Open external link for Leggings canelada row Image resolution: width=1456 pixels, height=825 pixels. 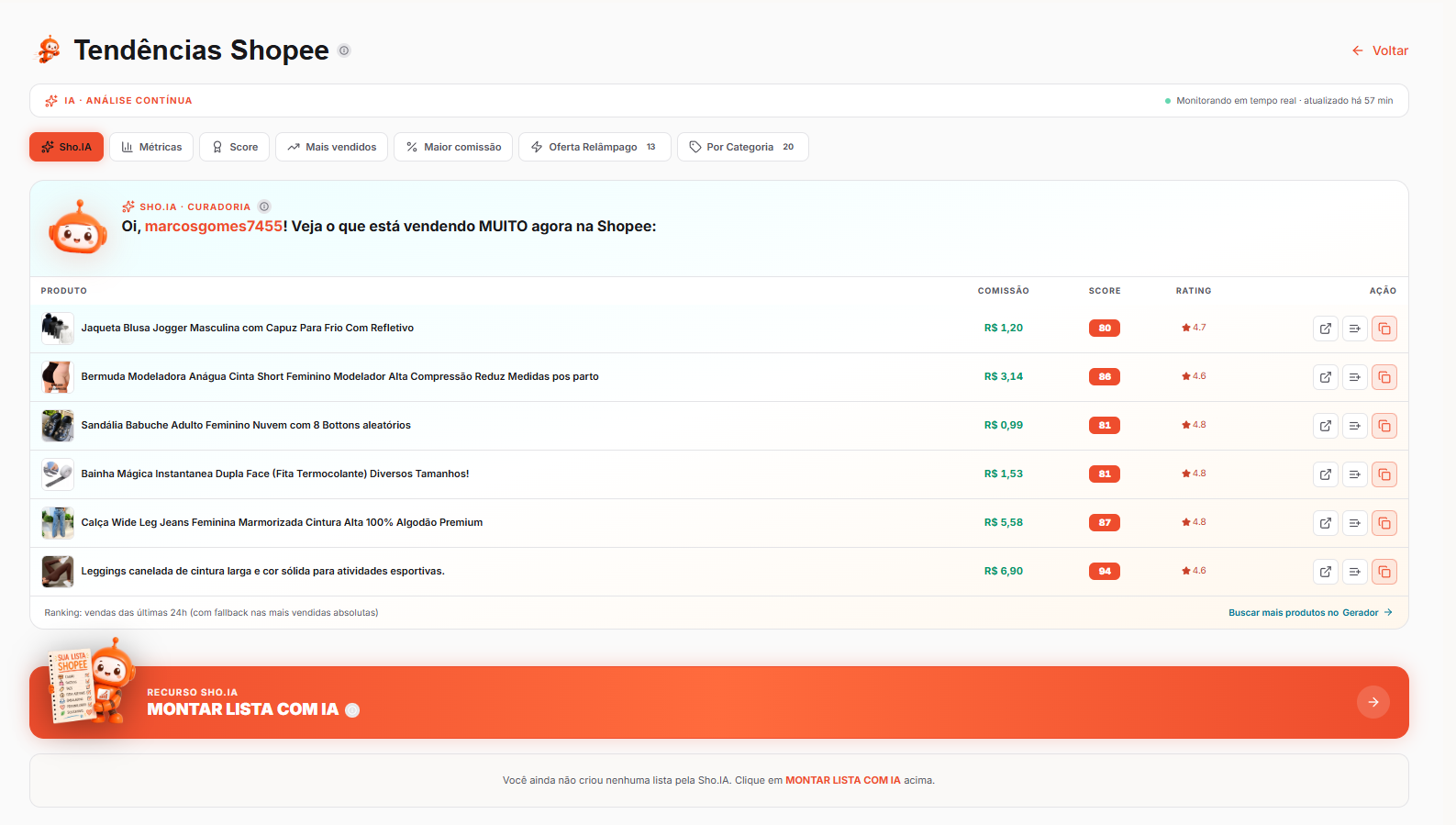(x=1326, y=572)
